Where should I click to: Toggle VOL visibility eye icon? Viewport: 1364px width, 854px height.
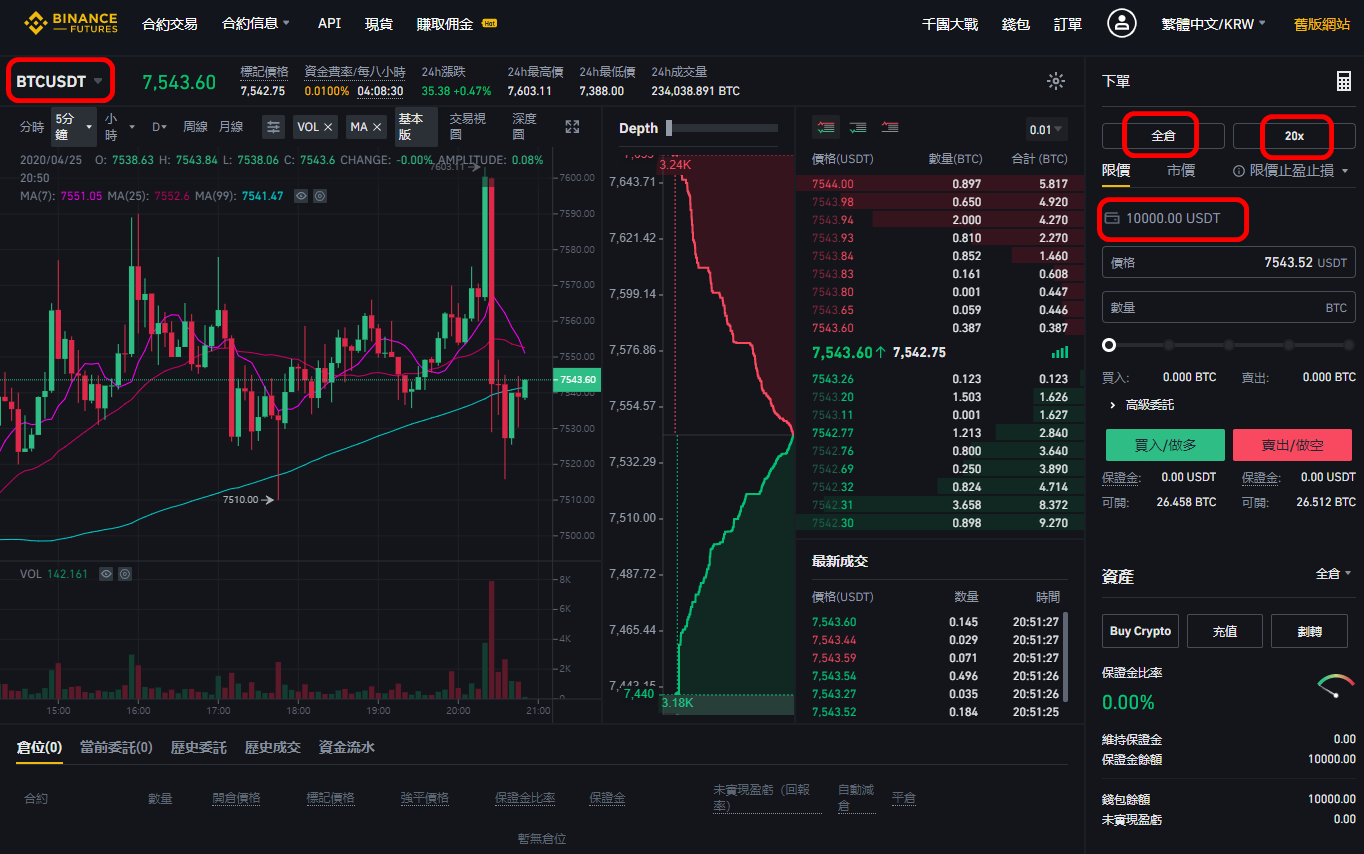106,574
